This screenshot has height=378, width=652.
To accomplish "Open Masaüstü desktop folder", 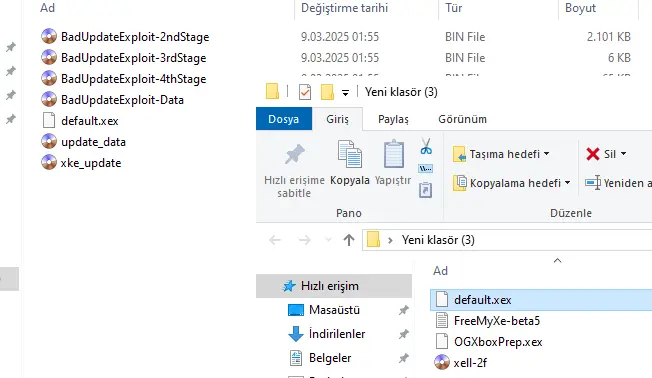I will pos(334,310).
